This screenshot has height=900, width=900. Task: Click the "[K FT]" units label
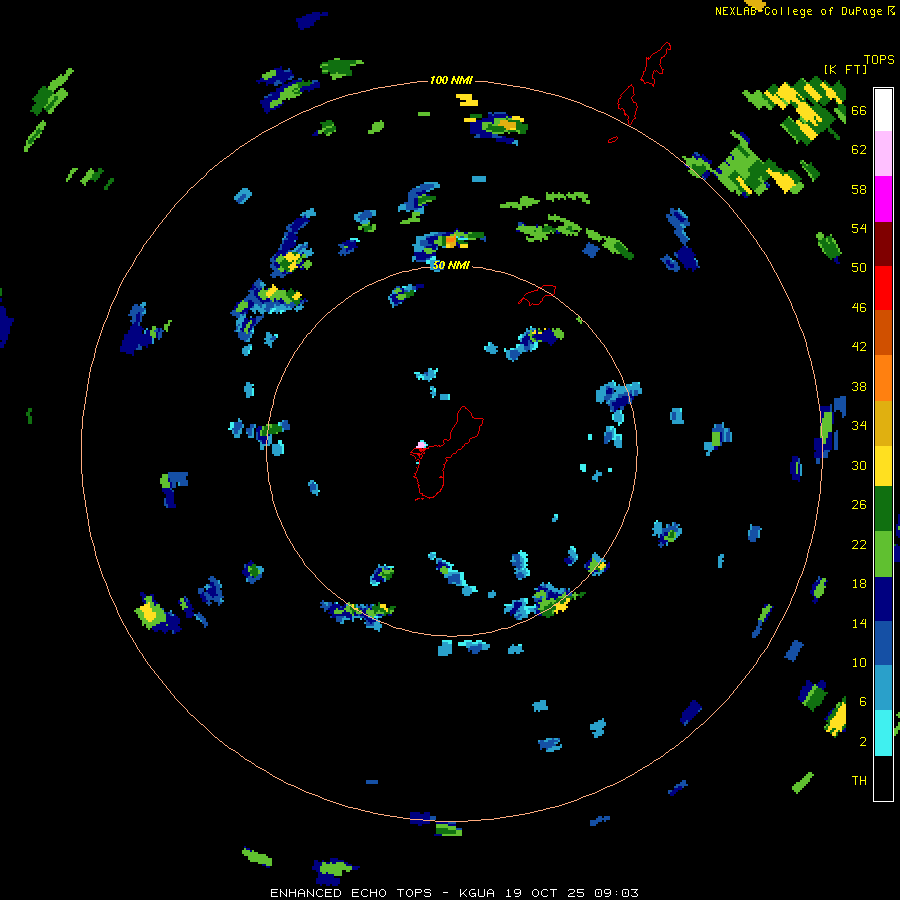click(845, 69)
